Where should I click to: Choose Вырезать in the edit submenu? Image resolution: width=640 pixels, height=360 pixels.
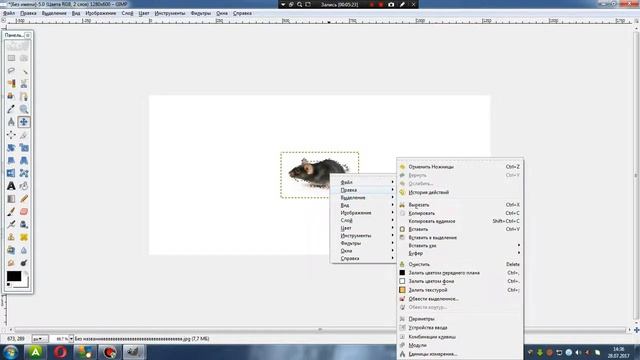[x=460, y=205]
